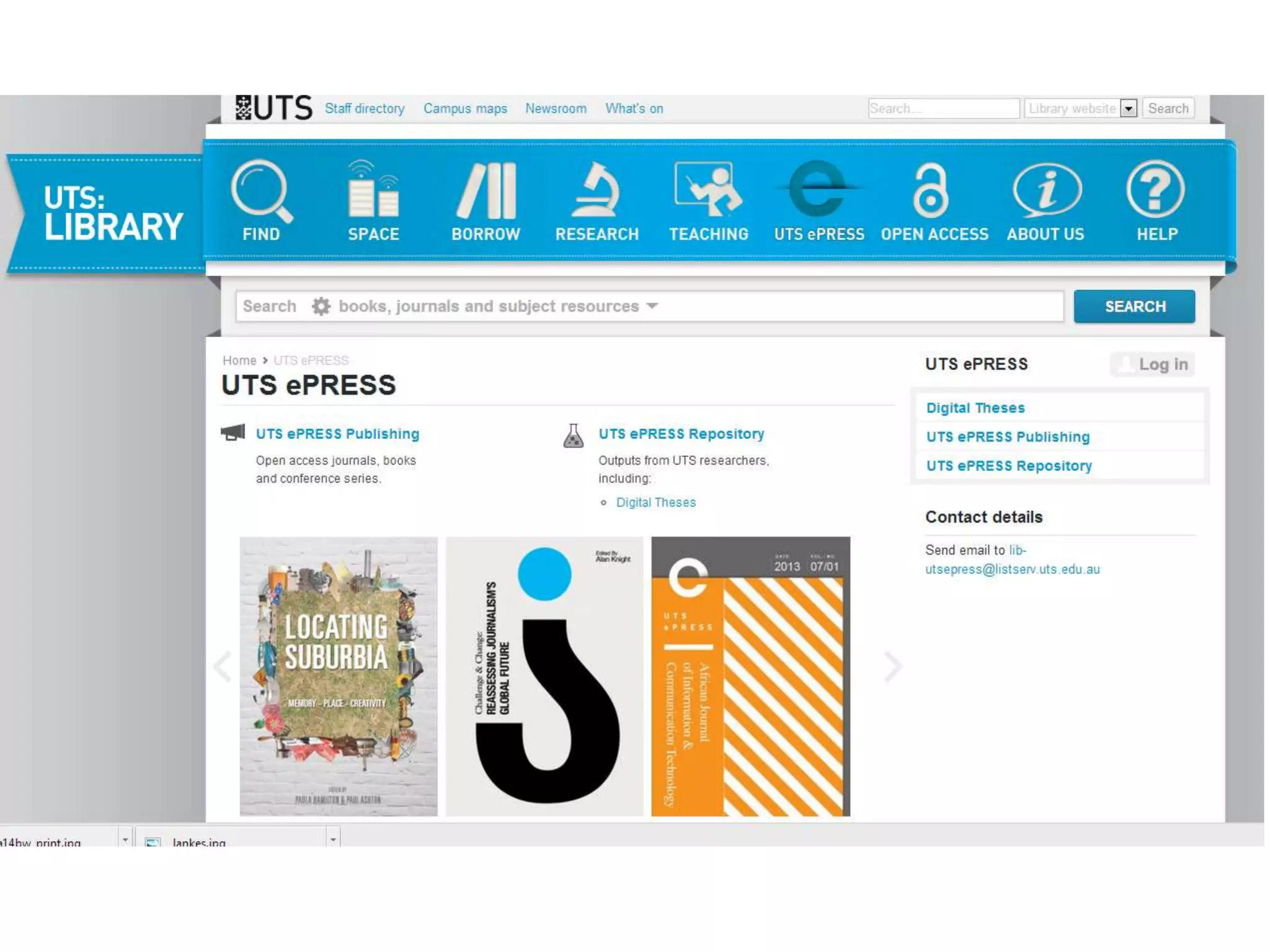Open the Locating Suburbia book cover
The image size is (1270, 952).
[339, 676]
